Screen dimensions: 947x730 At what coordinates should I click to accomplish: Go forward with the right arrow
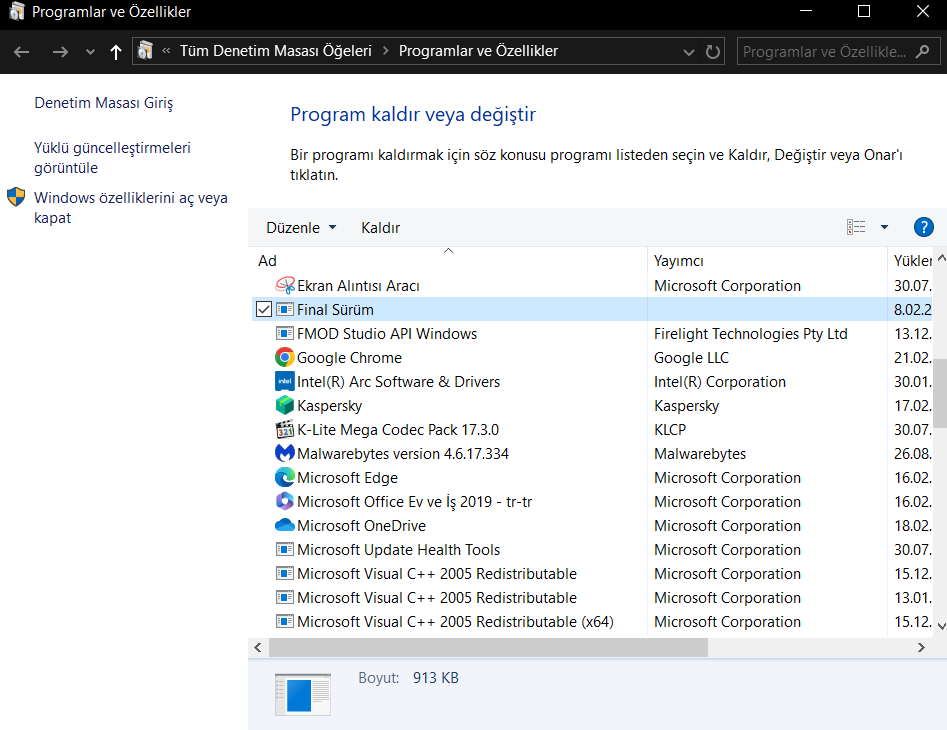(x=60, y=52)
